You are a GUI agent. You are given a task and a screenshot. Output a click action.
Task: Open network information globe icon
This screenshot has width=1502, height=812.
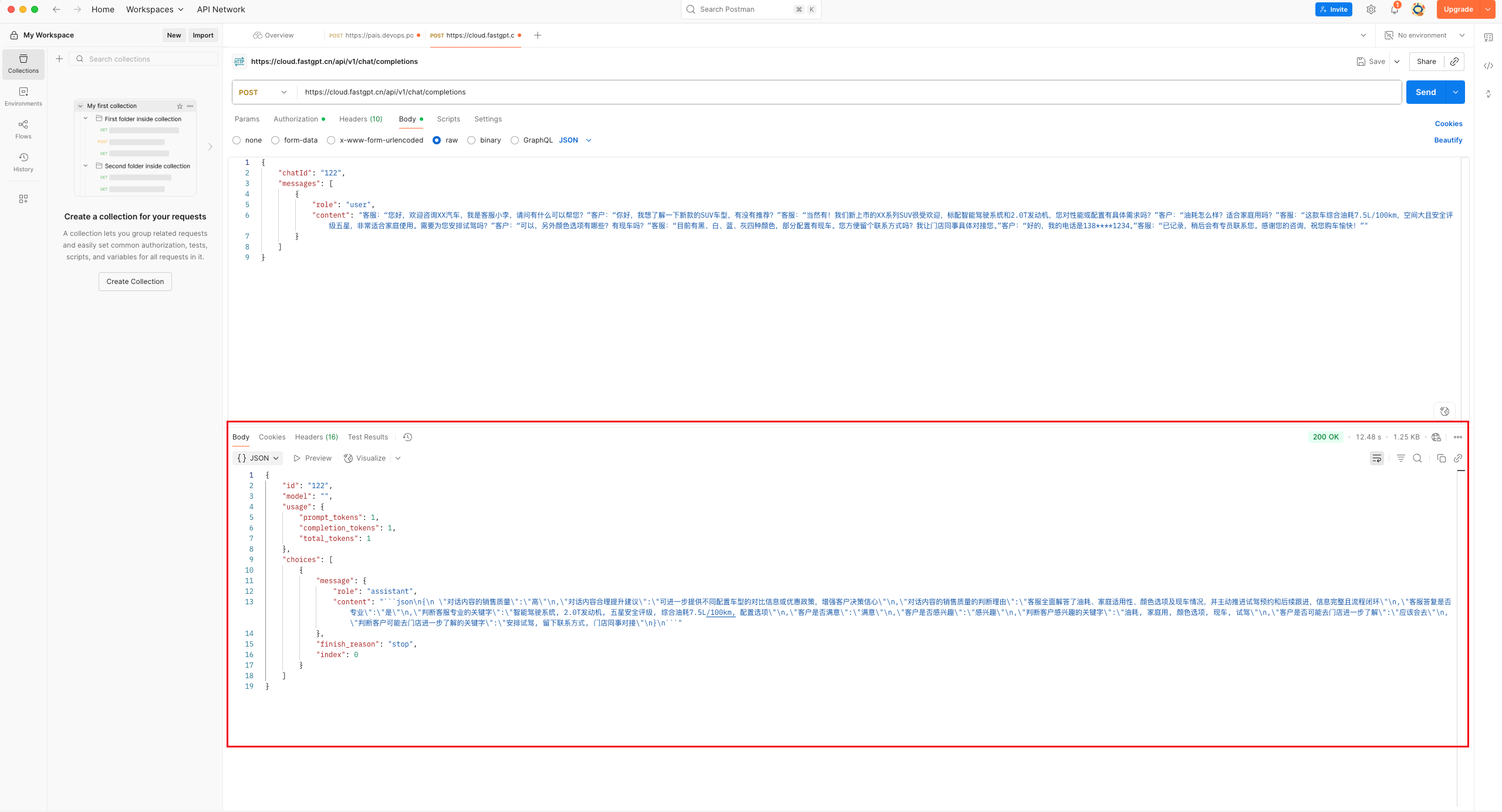click(1436, 437)
